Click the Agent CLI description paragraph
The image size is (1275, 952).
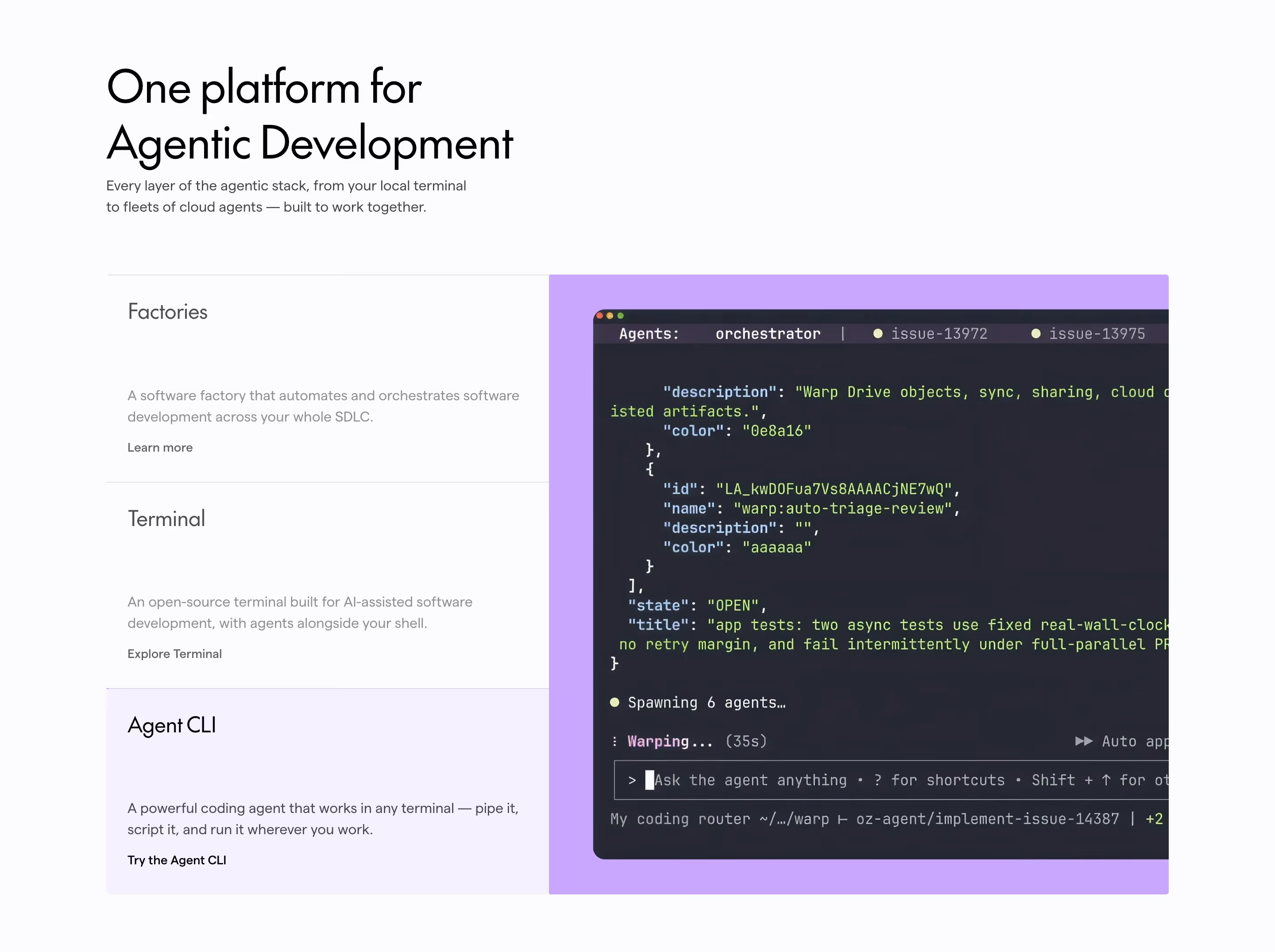323,819
